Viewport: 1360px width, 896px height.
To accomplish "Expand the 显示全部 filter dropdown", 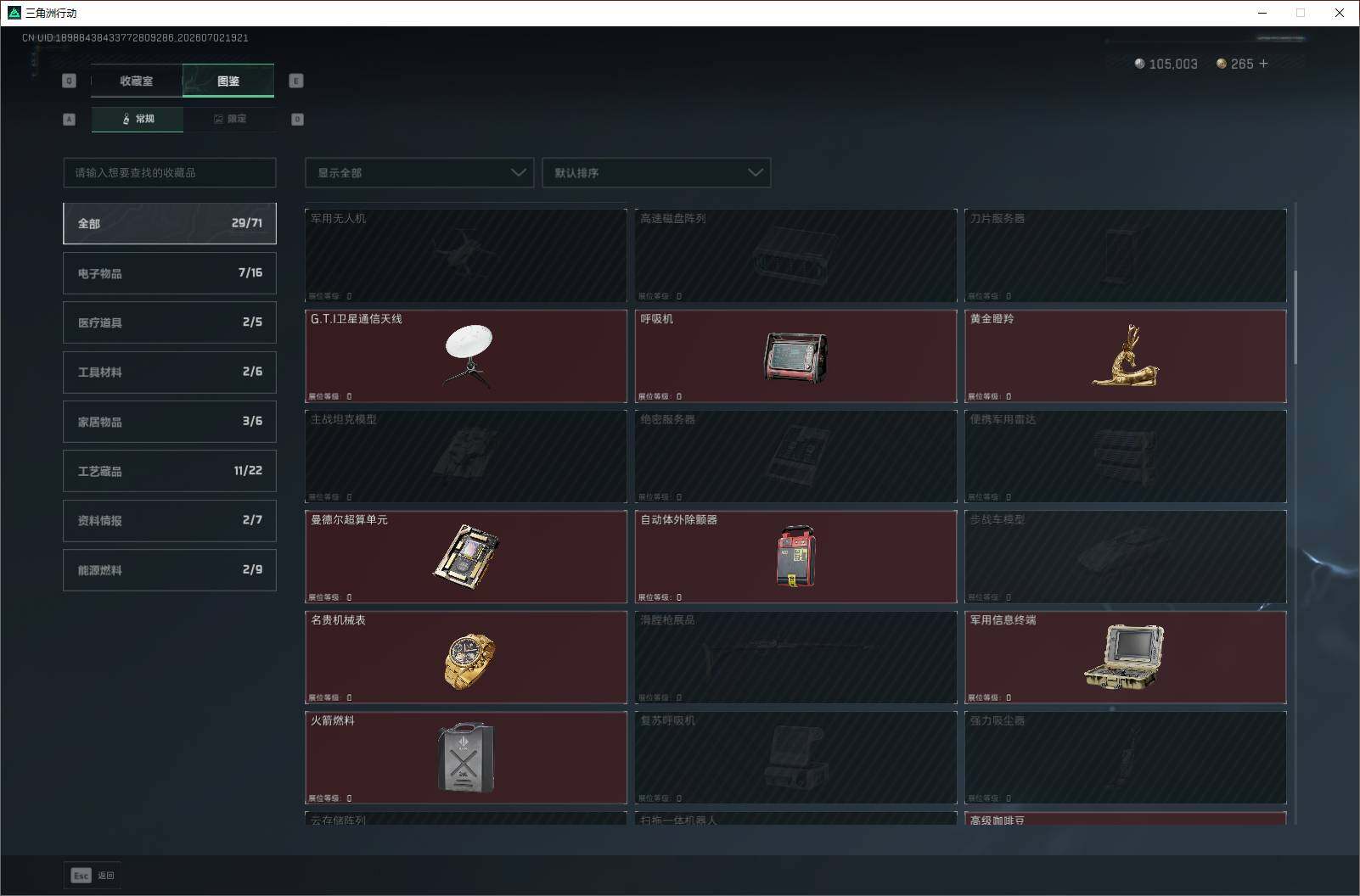I will pos(419,172).
